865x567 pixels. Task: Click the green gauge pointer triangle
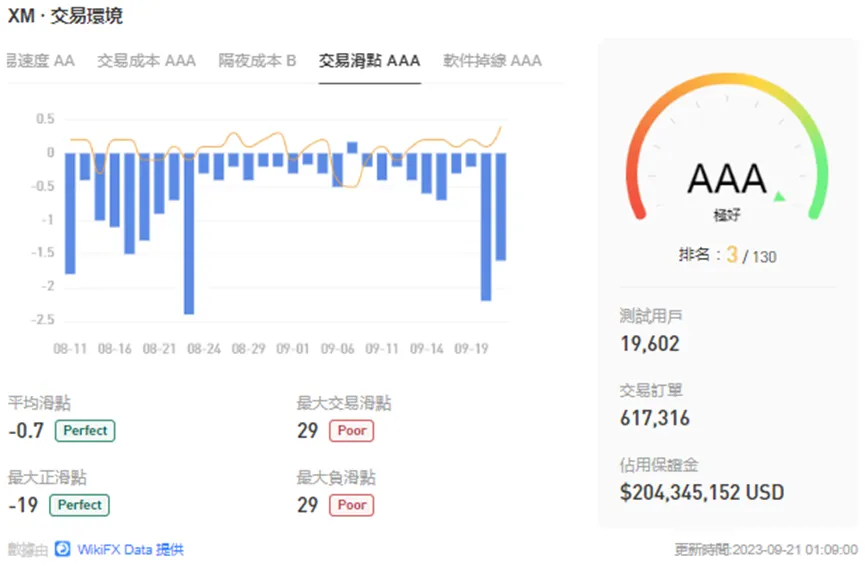tap(779, 196)
